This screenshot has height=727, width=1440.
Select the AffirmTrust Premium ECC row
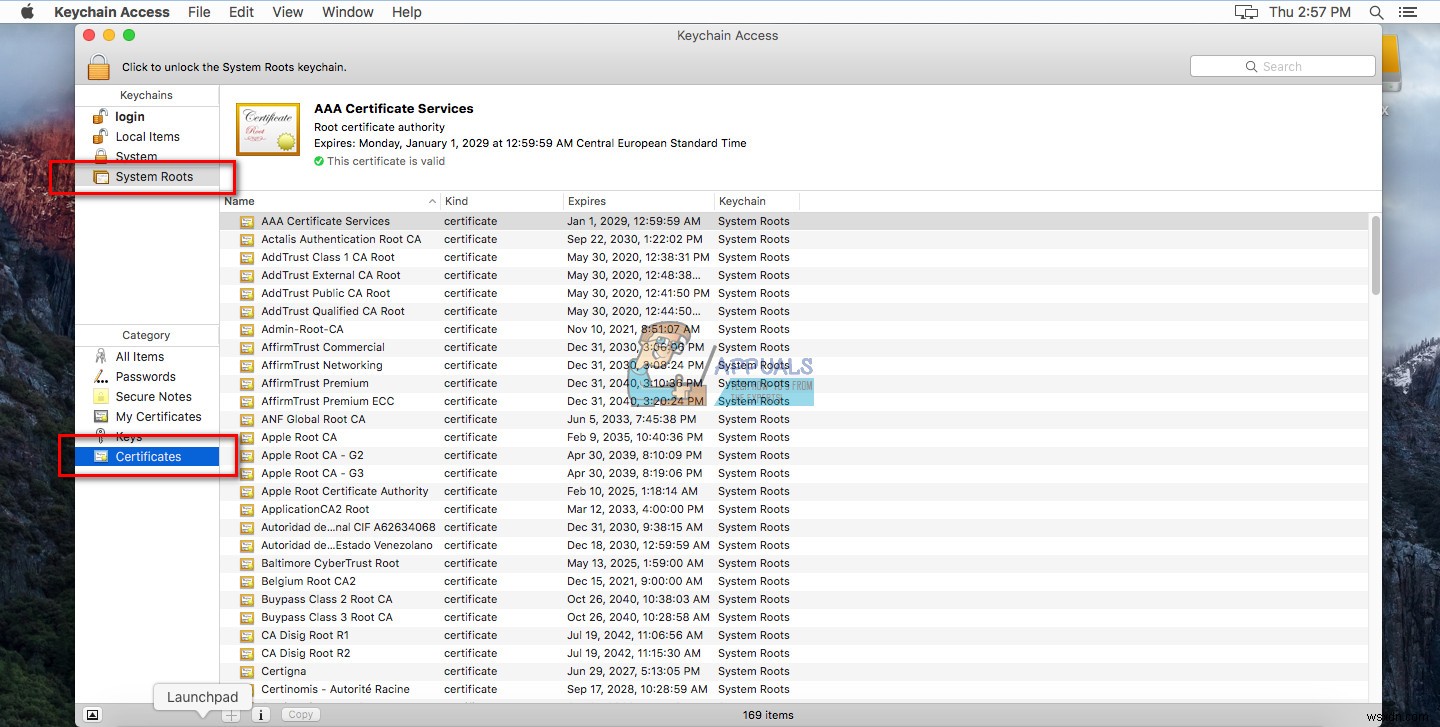coord(794,401)
